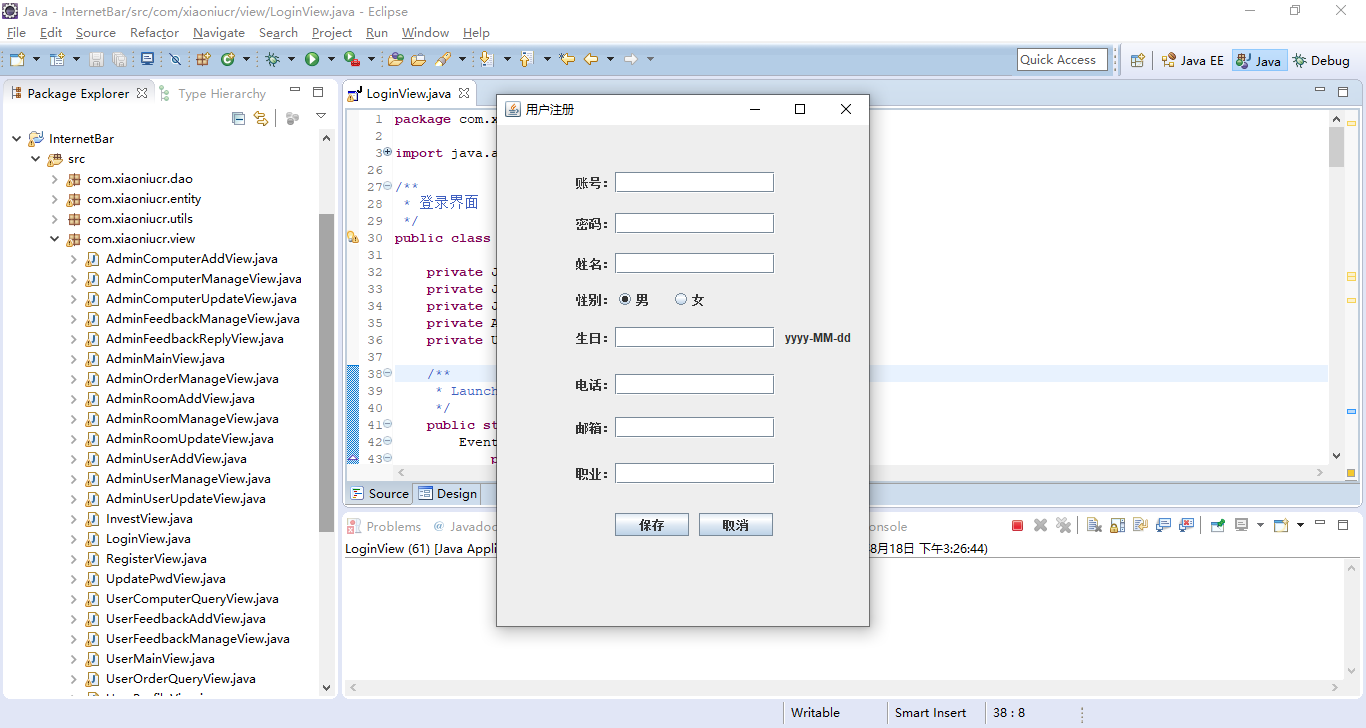The width and height of the screenshot is (1366, 728).
Task: Expand the com.xiaoniucr.utils package
Action: coord(55,219)
